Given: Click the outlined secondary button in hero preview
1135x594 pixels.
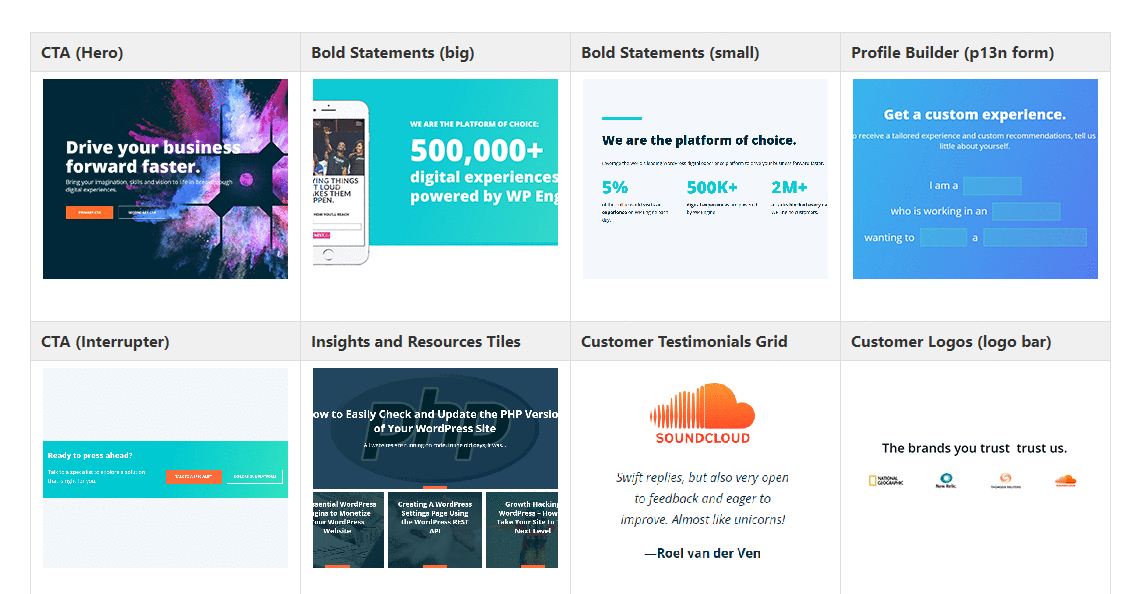Looking at the screenshot, I should pos(142,212).
